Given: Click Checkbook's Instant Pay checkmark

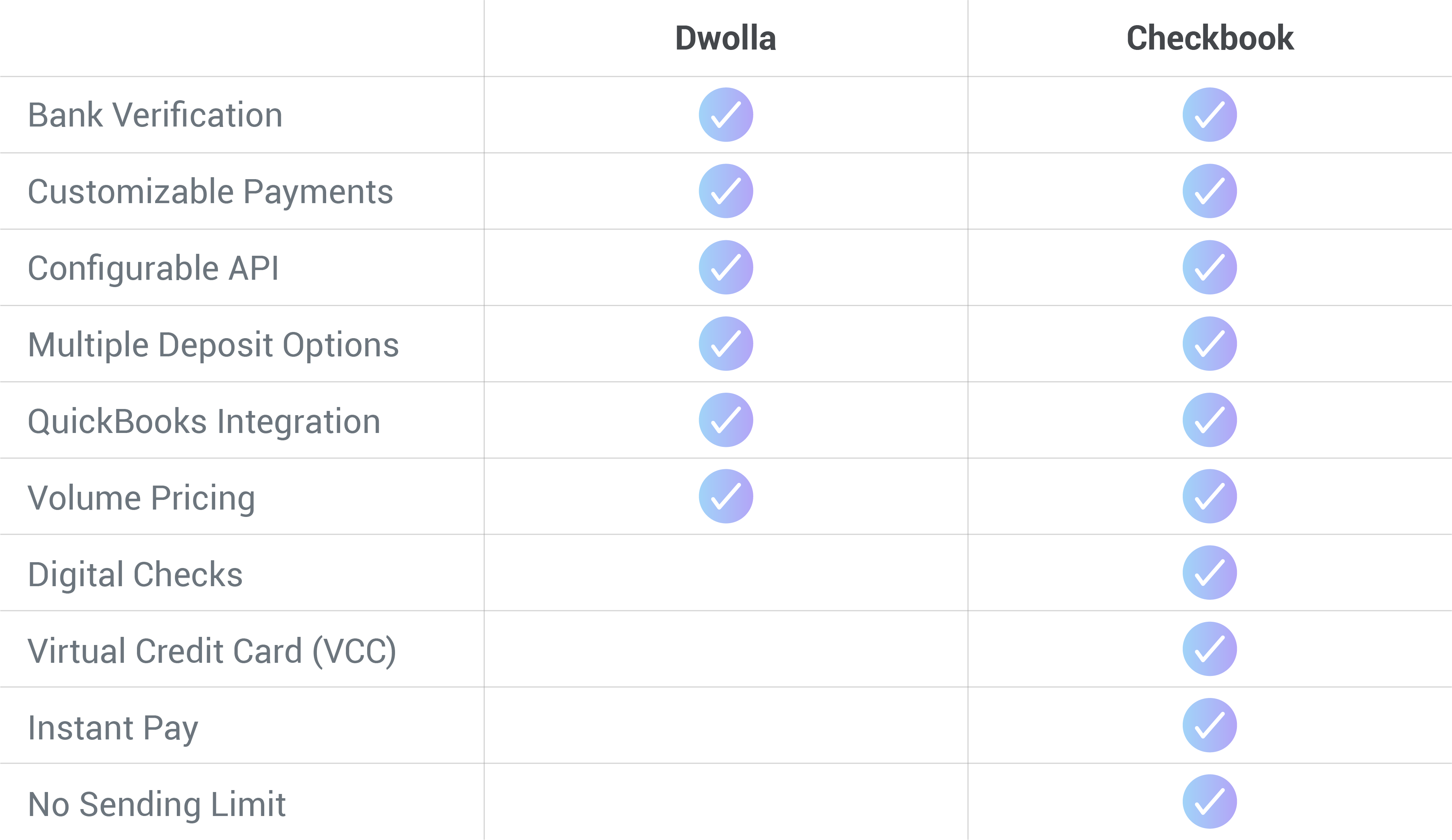Looking at the screenshot, I should pos(1209,725).
